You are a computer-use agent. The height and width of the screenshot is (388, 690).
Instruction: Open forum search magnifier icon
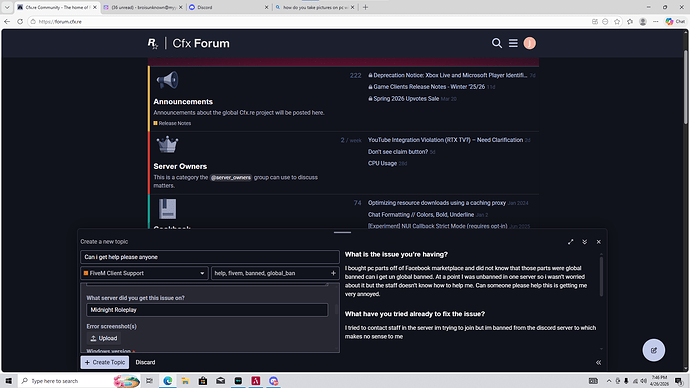click(497, 43)
